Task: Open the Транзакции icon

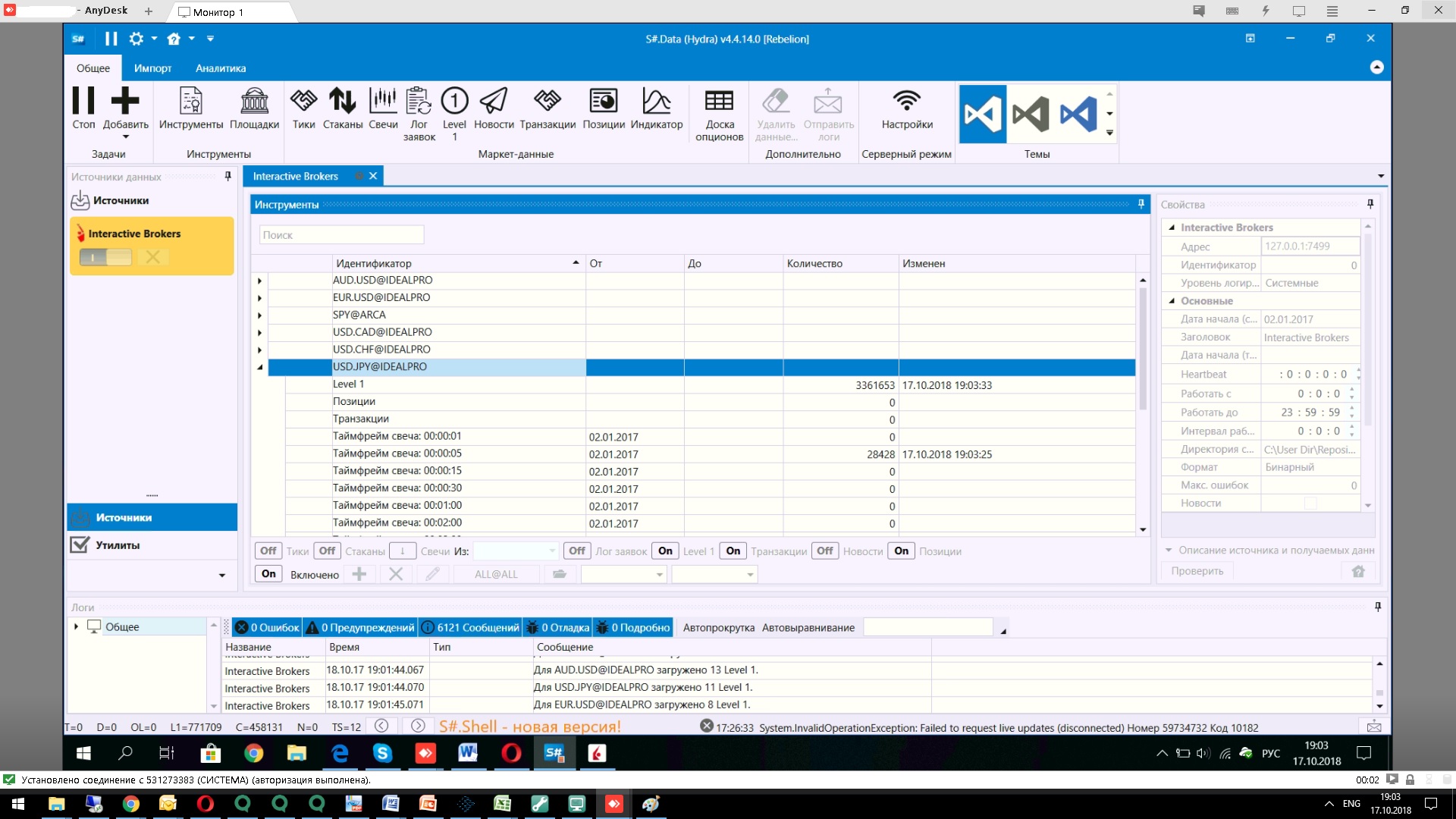Action: (x=548, y=101)
